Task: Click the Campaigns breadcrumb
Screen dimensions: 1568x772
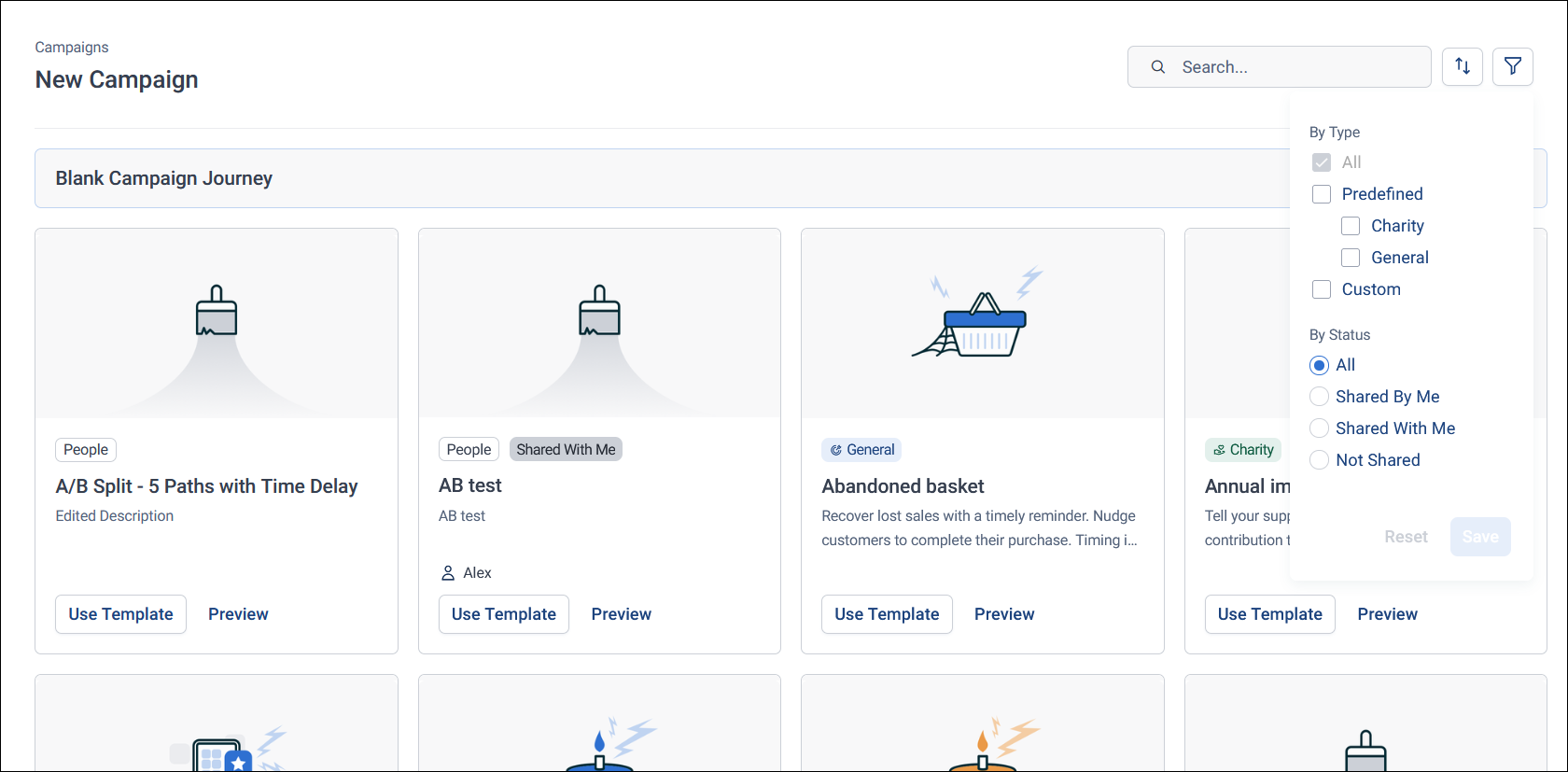Action: (72, 48)
